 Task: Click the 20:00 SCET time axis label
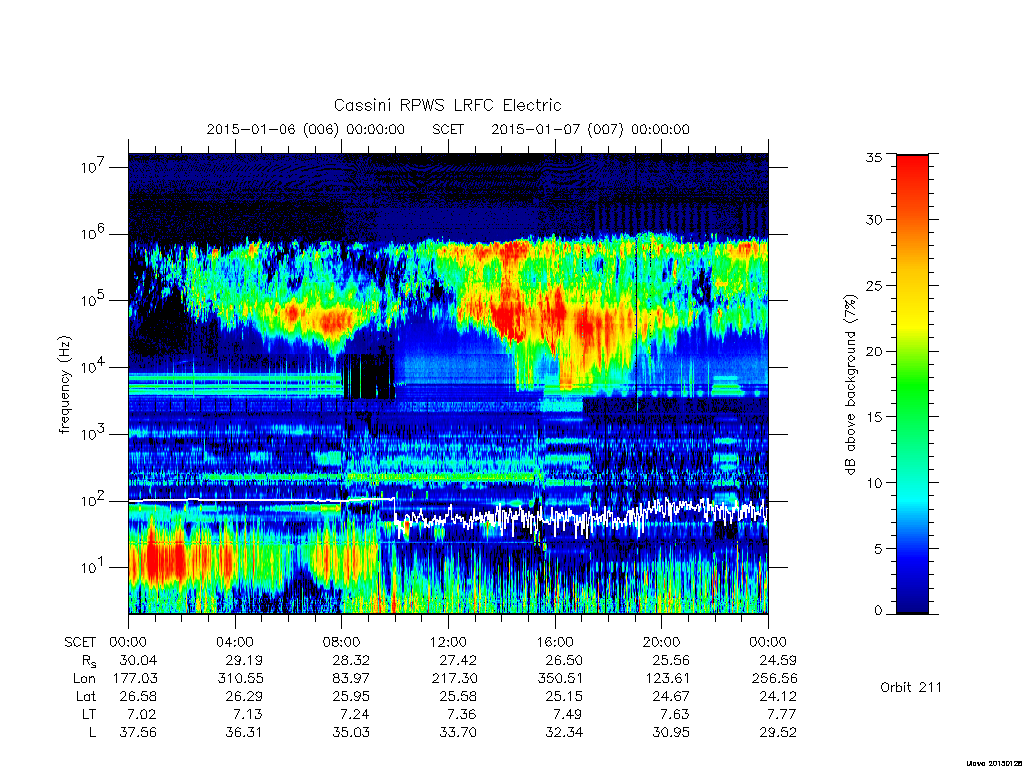click(662, 642)
